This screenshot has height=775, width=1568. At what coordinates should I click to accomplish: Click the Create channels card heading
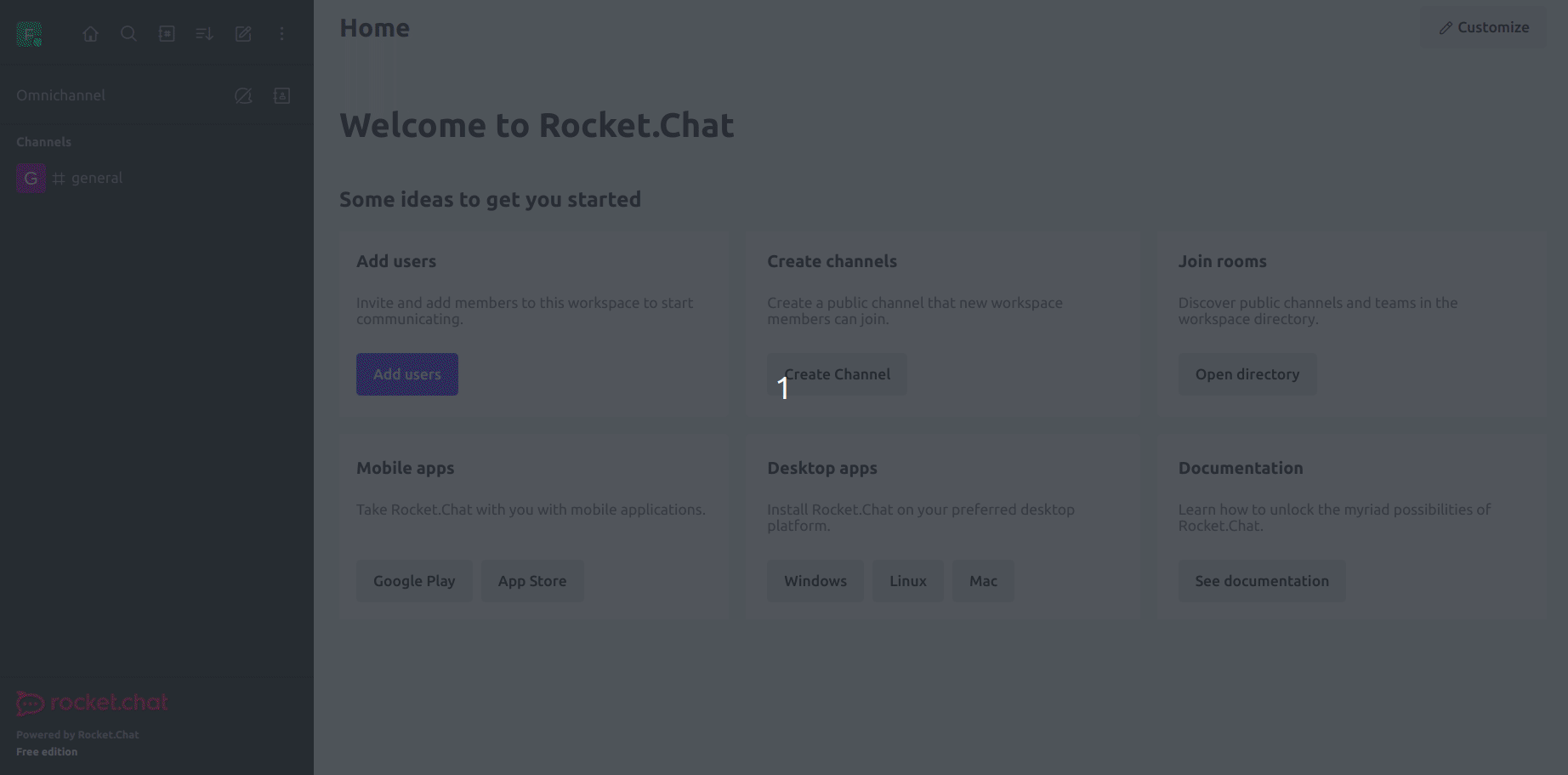pyautogui.click(x=832, y=261)
